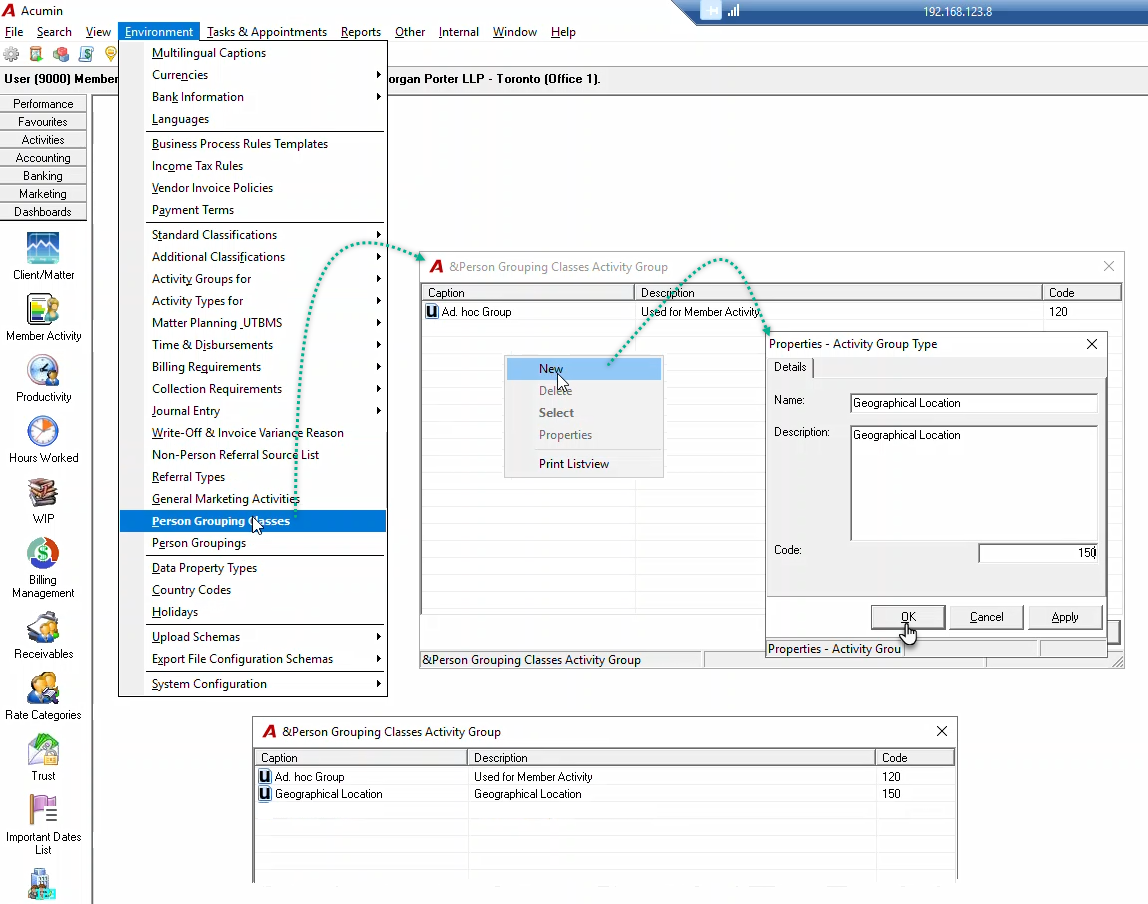Image resolution: width=1148 pixels, height=904 pixels.
Task: Open the Performance sidebar section
Action: pos(43,104)
